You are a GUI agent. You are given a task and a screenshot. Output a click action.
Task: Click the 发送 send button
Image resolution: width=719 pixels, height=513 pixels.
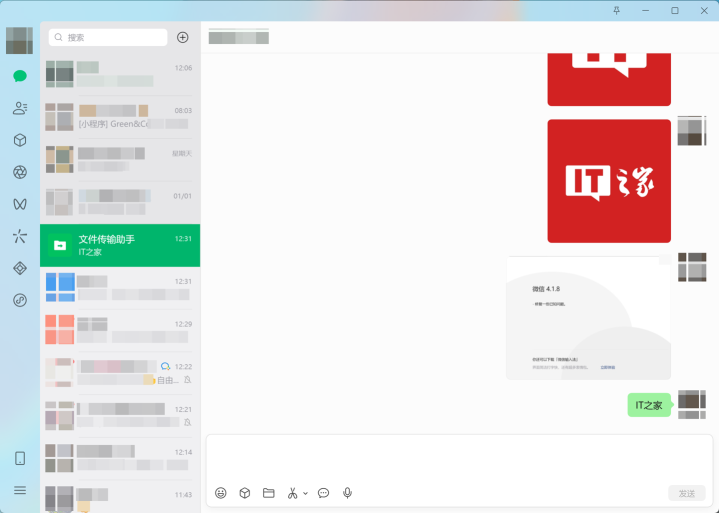point(686,494)
